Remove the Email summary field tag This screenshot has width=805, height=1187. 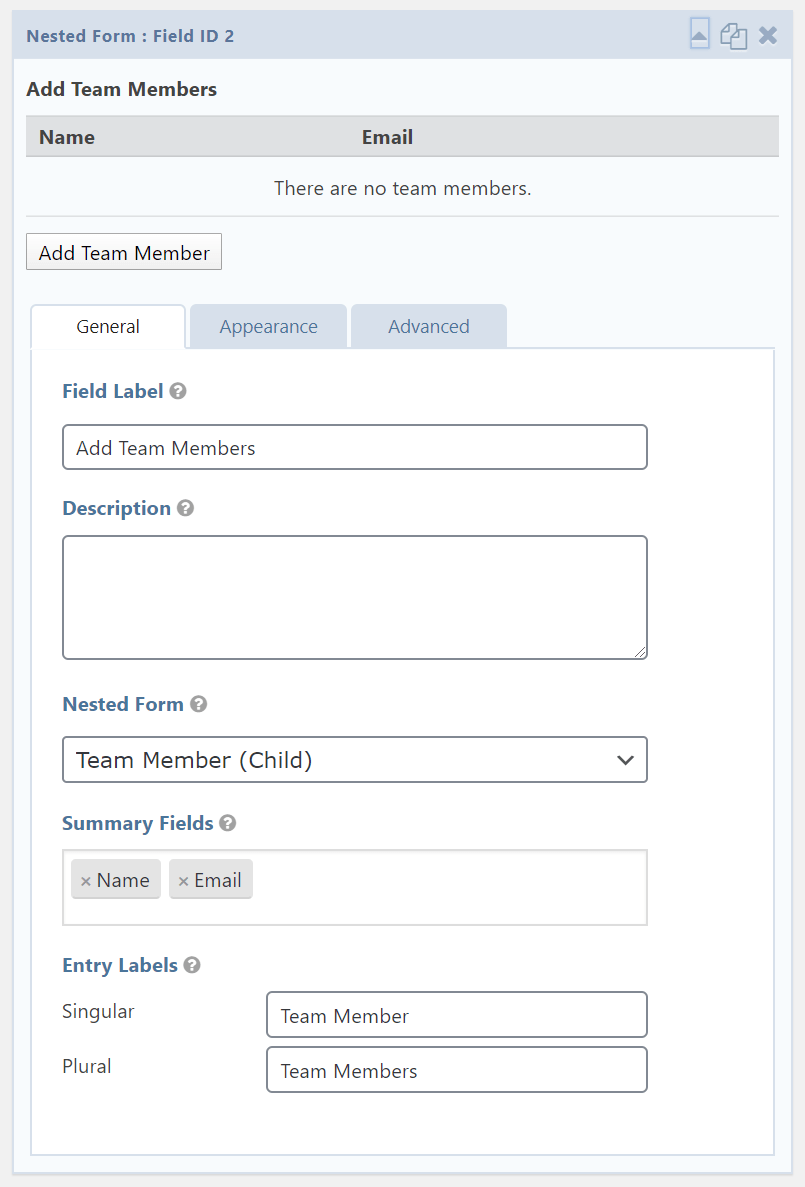point(183,881)
